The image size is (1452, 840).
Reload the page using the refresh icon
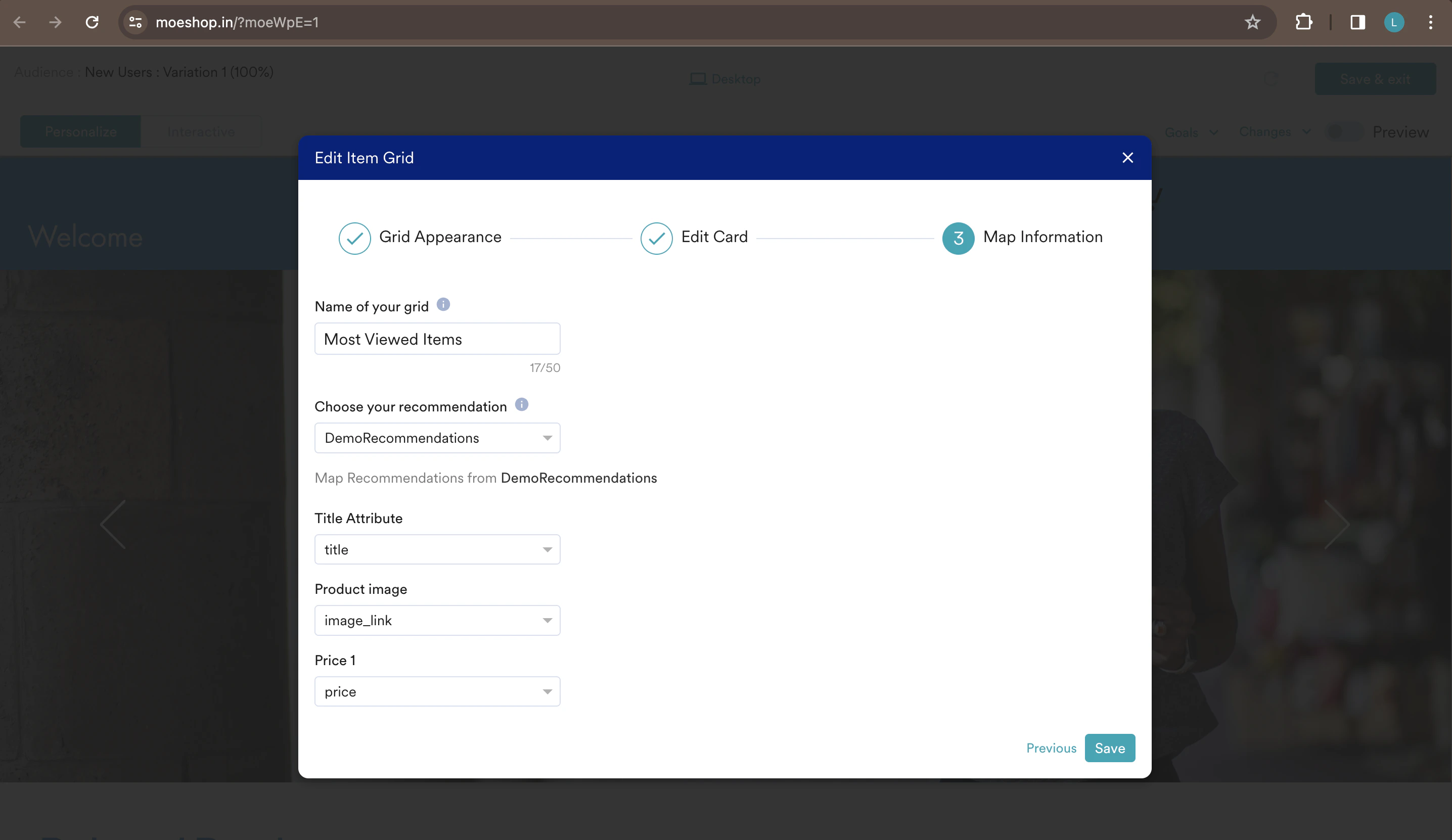(x=92, y=22)
